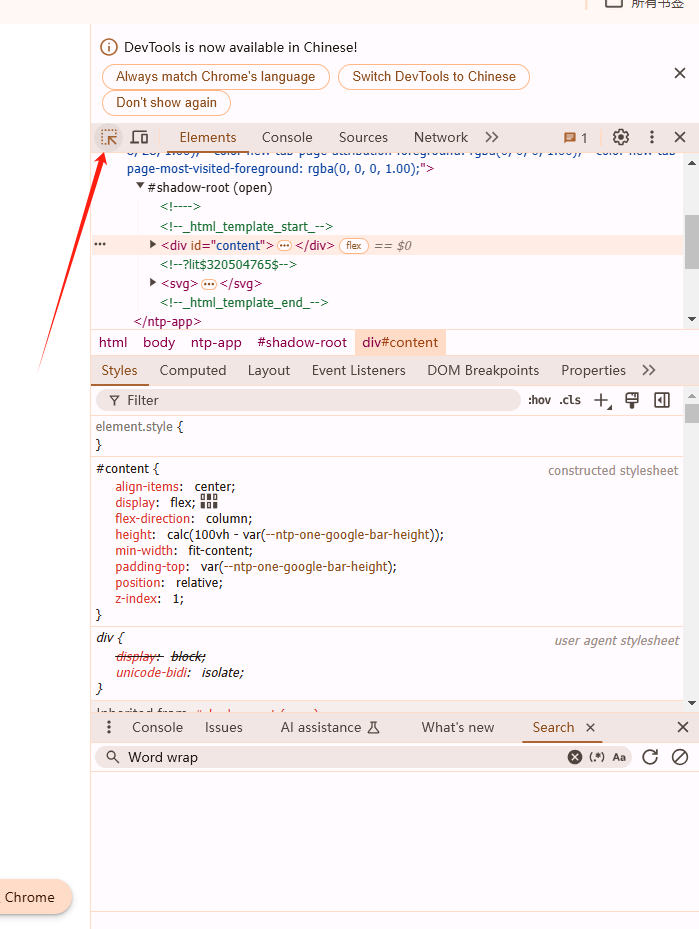The image size is (699, 929).
Task: Open the What's new drawer tab
Action: (458, 727)
